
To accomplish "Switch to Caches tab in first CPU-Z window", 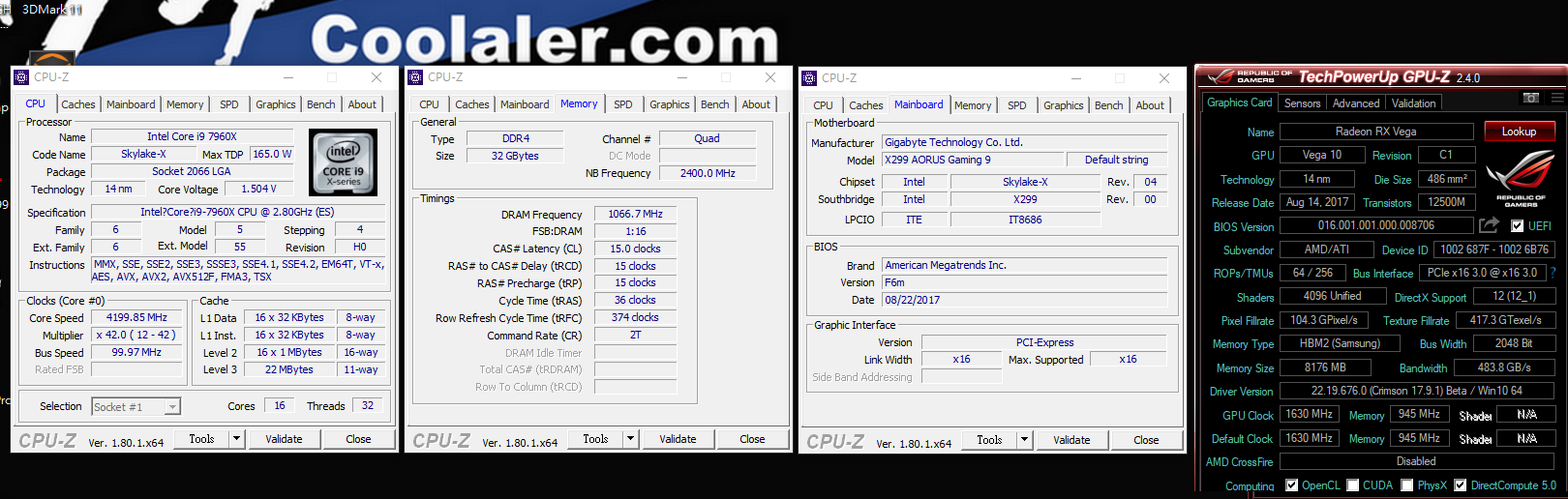I will [78, 104].
